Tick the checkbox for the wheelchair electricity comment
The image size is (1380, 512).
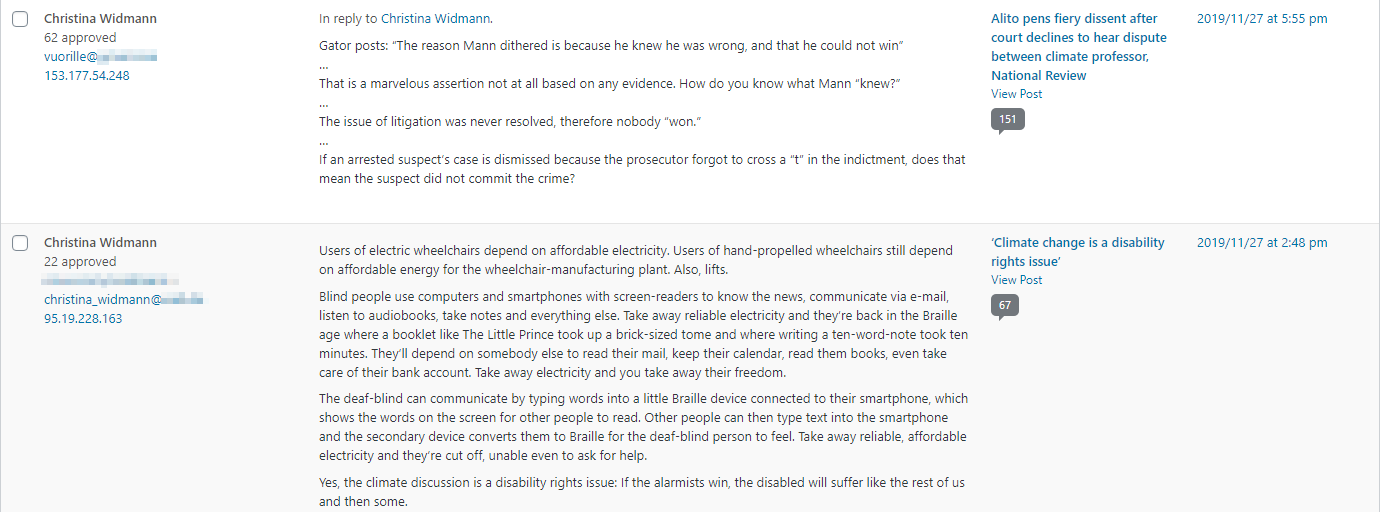click(20, 243)
